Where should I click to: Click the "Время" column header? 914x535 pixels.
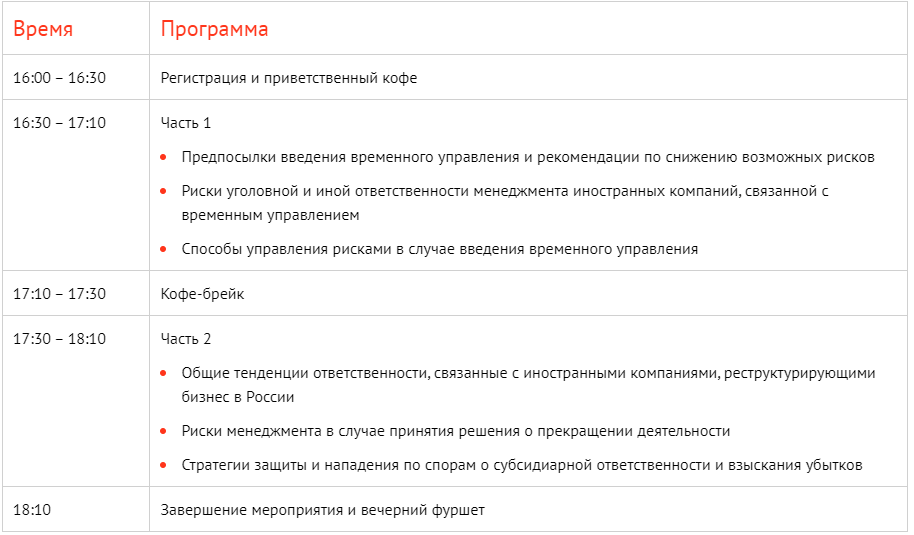[x=43, y=29]
